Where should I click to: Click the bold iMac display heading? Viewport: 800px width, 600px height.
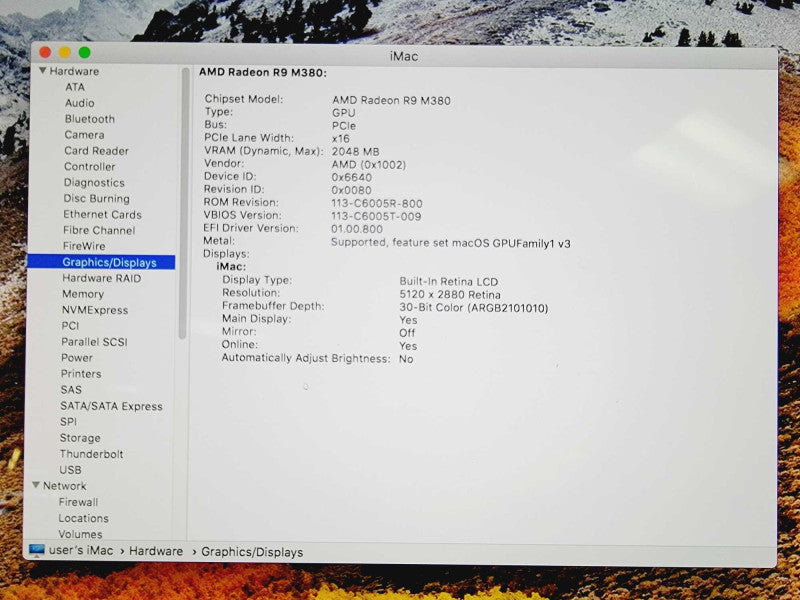pos(231,266)
